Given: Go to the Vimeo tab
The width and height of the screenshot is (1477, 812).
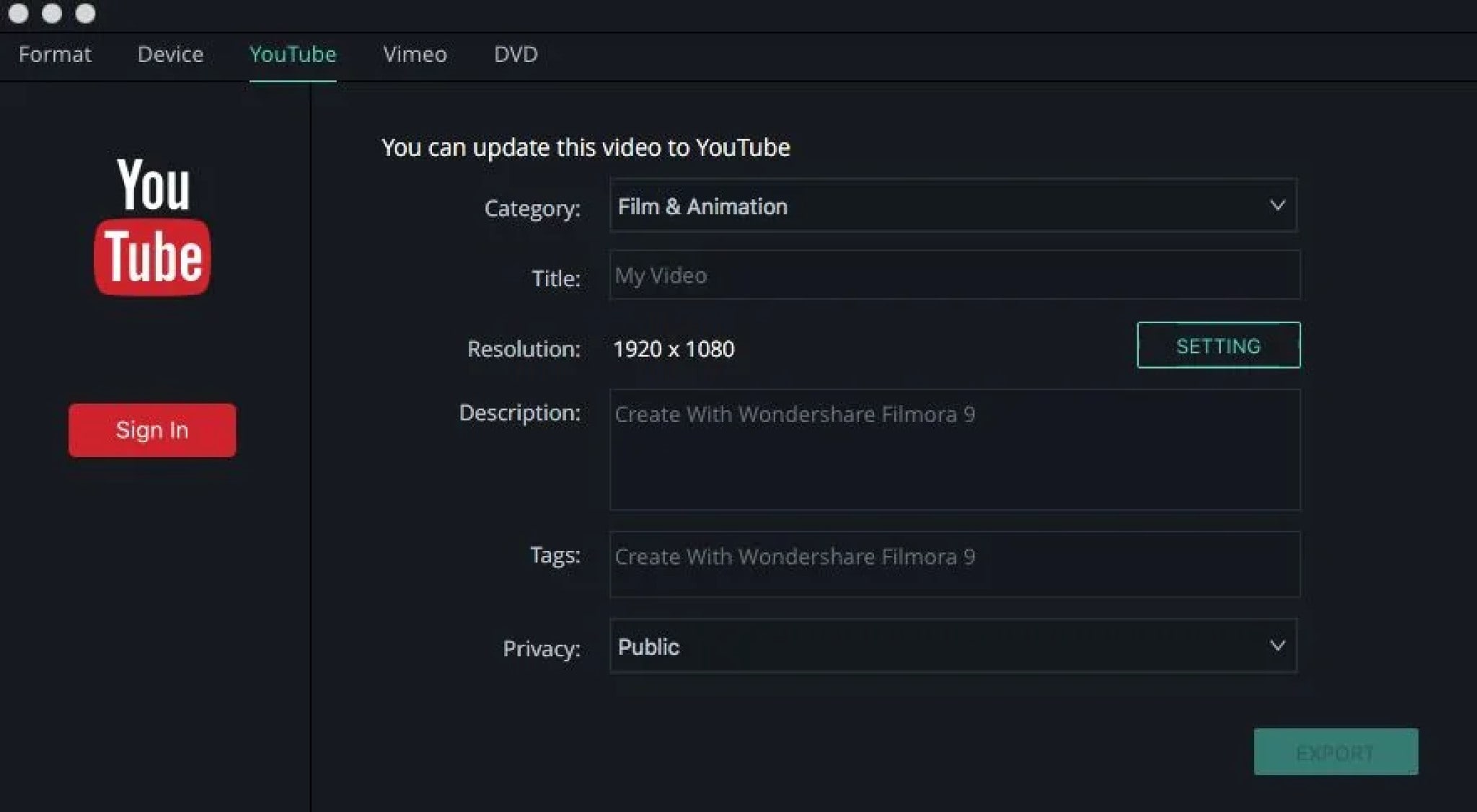Looking at the screenshot, I should (x=415, y=55).
